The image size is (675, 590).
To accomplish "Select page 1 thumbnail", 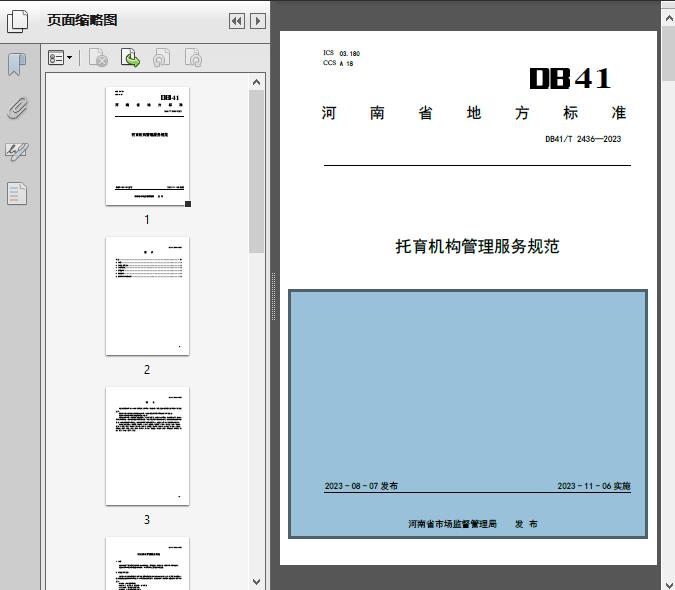I will 147,146.
